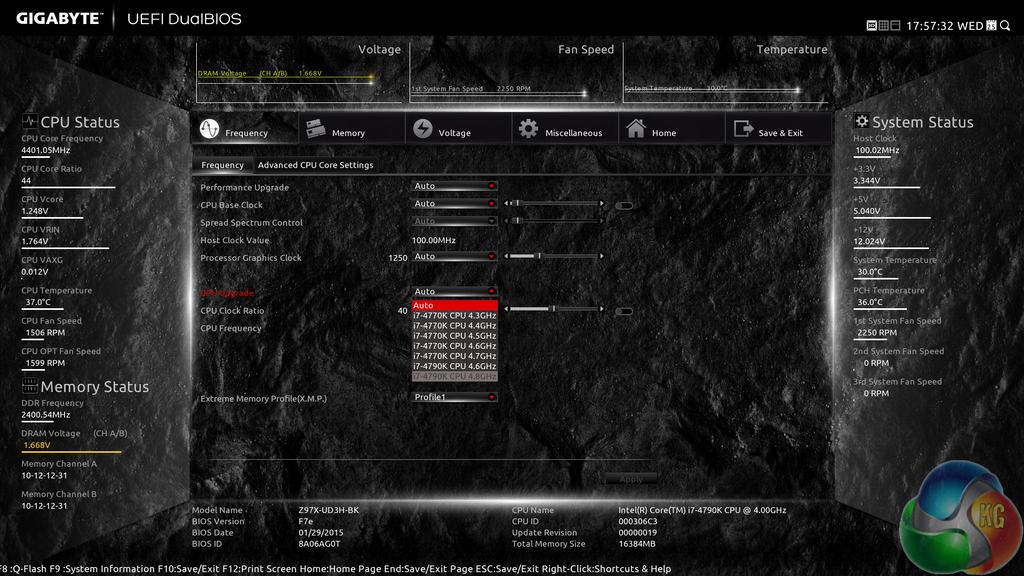Click the Voltage lightning bolt icon
The width and height of the screenshot is (1024, 576).
click(423, 129)
